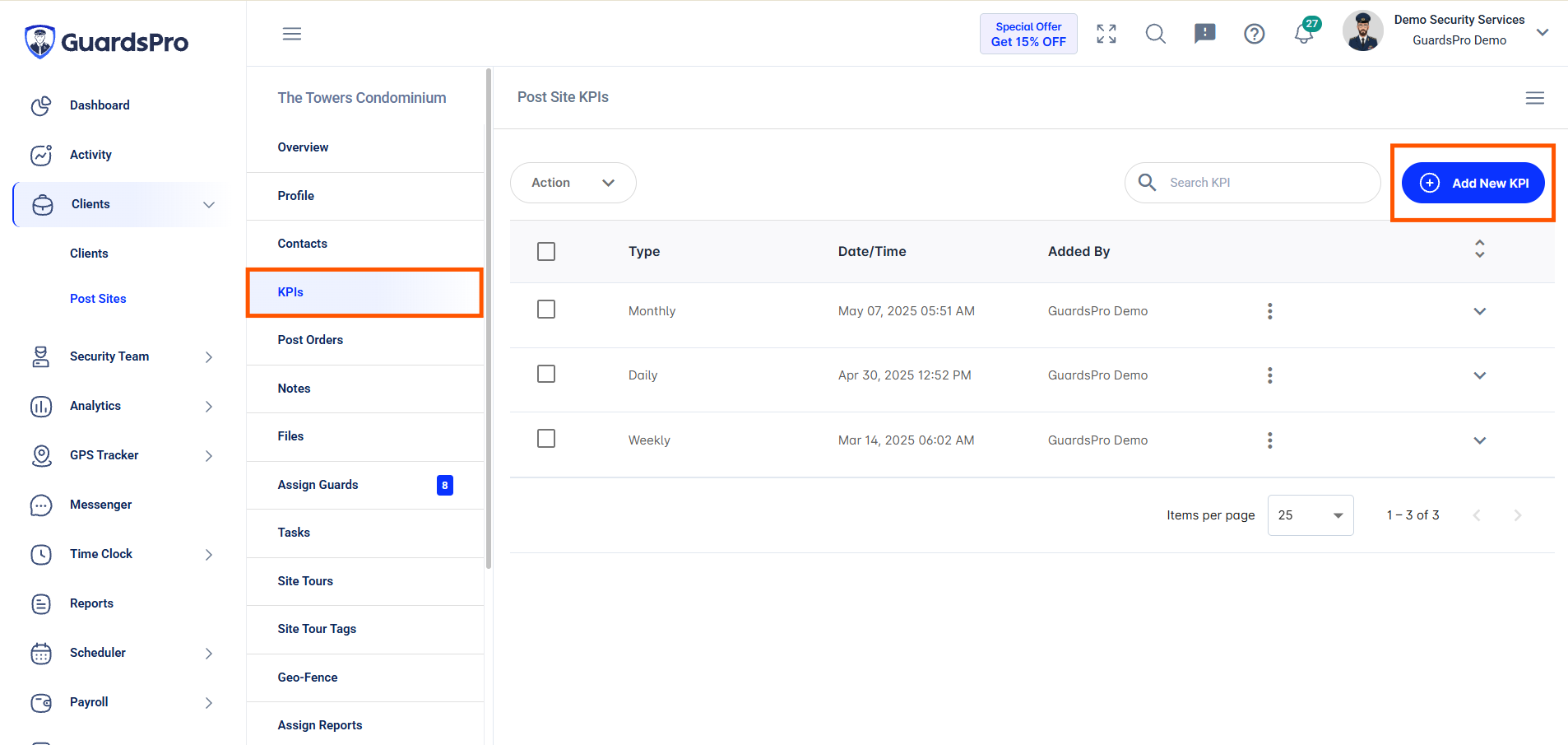
Task: Open three-dot menu for Monthly KPI
Action: (x=1270, y=311)
